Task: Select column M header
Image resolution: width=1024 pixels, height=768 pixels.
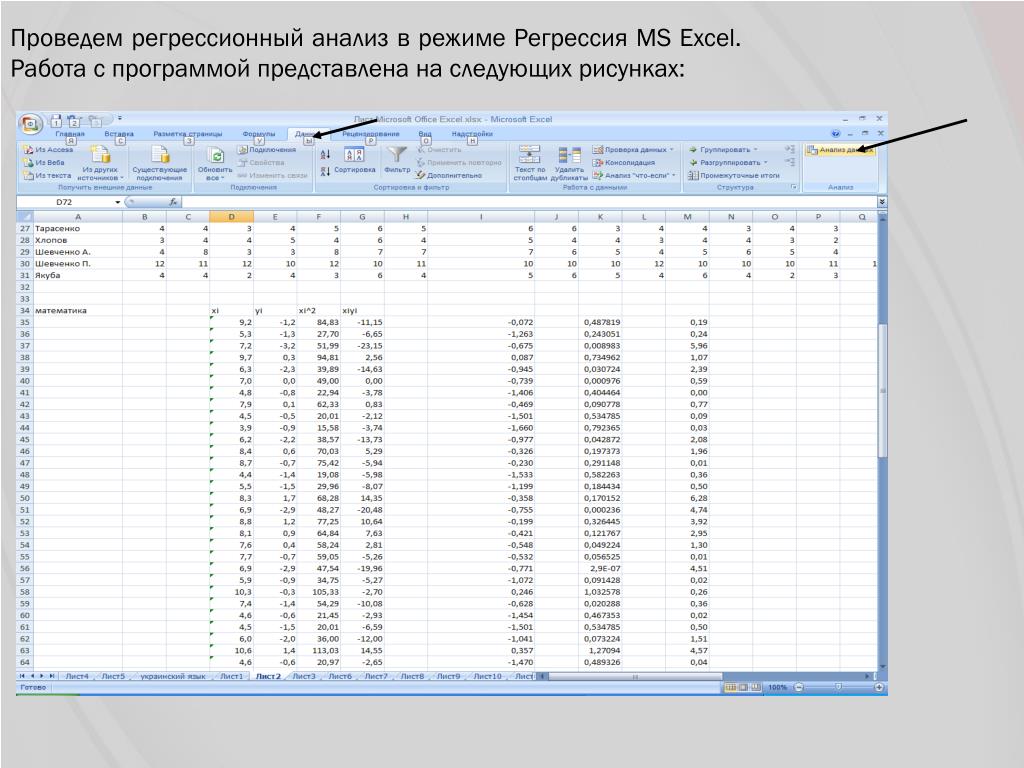Action: 687,217
